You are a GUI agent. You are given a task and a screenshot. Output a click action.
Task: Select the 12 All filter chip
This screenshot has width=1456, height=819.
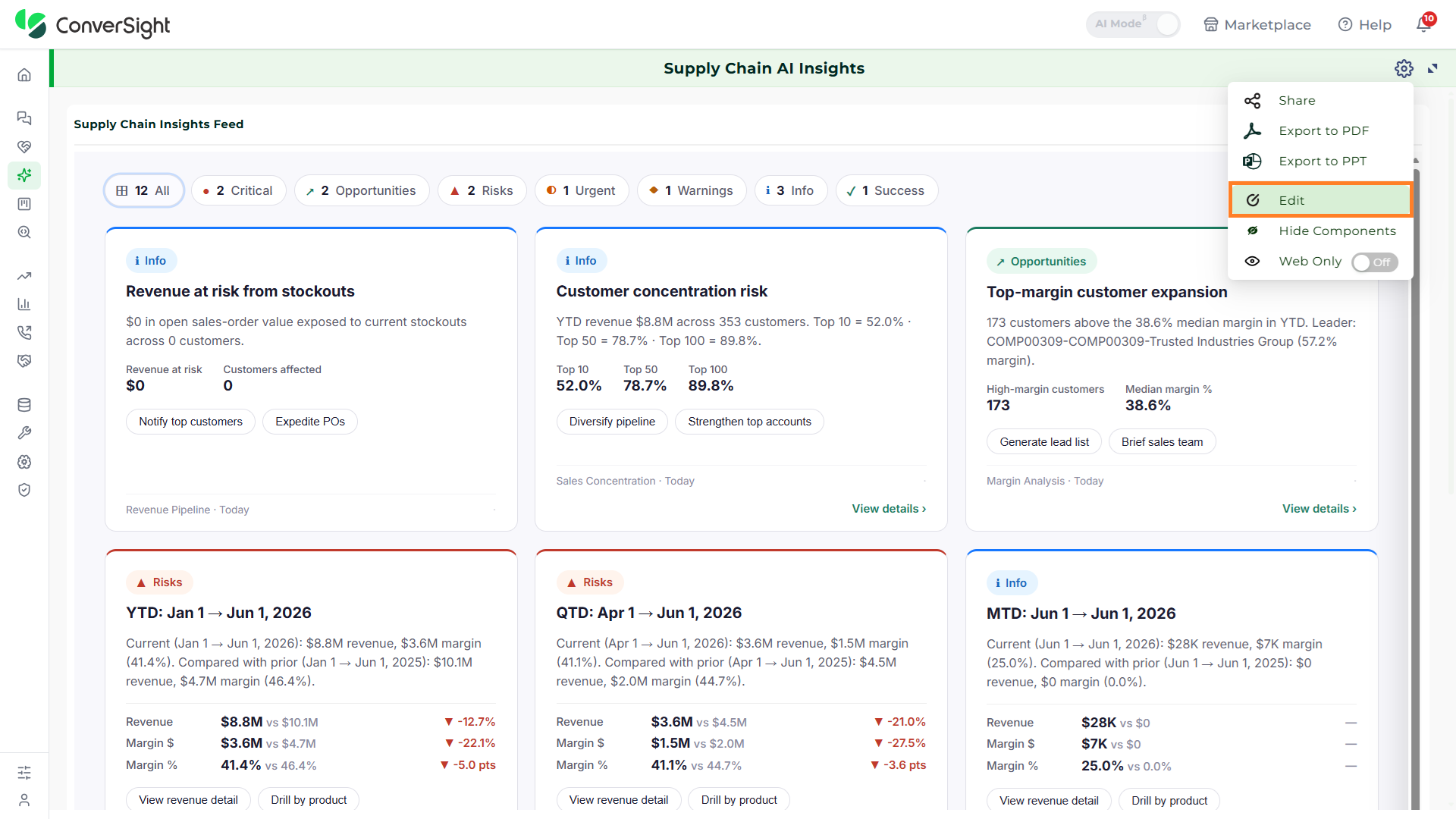(143, 190)
